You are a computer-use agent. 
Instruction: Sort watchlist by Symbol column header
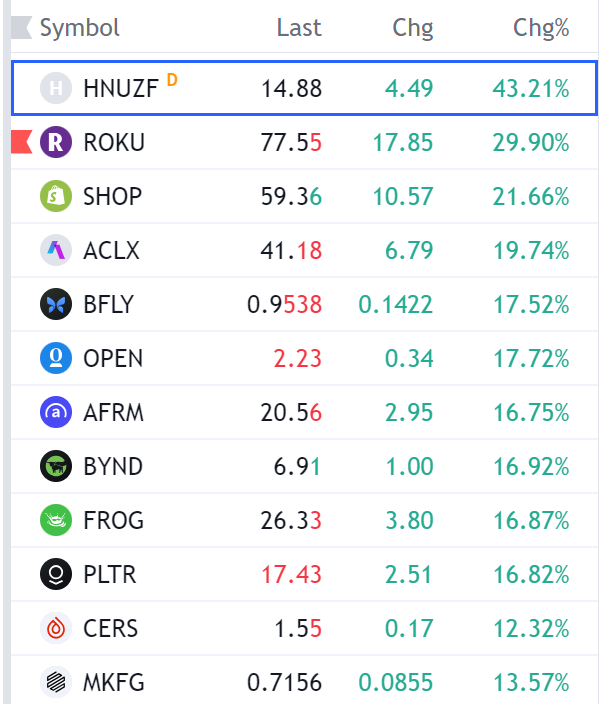coord(80,28)
